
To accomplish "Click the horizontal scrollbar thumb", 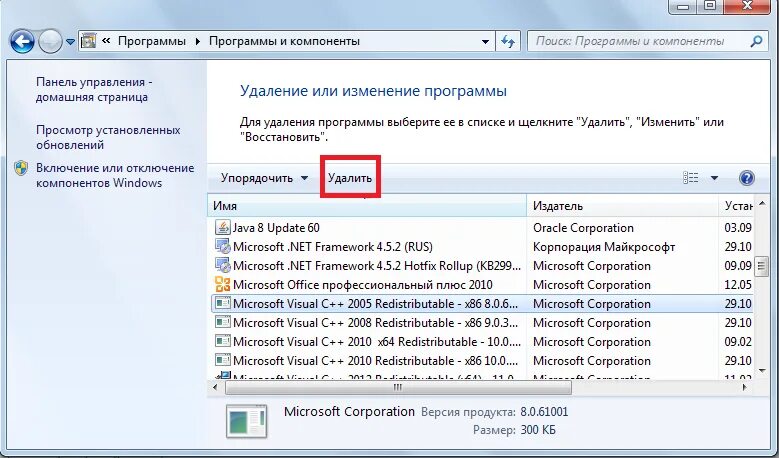I will pos(397,387).
